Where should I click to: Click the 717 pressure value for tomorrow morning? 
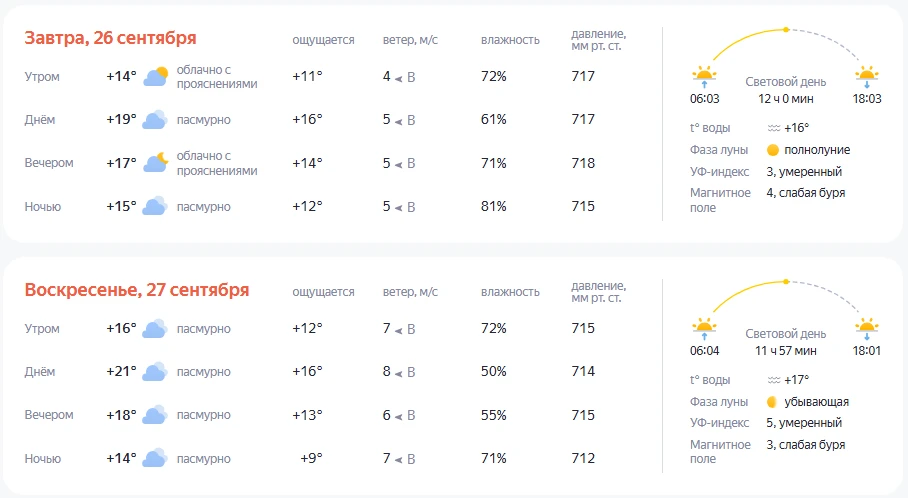point(583,76)
